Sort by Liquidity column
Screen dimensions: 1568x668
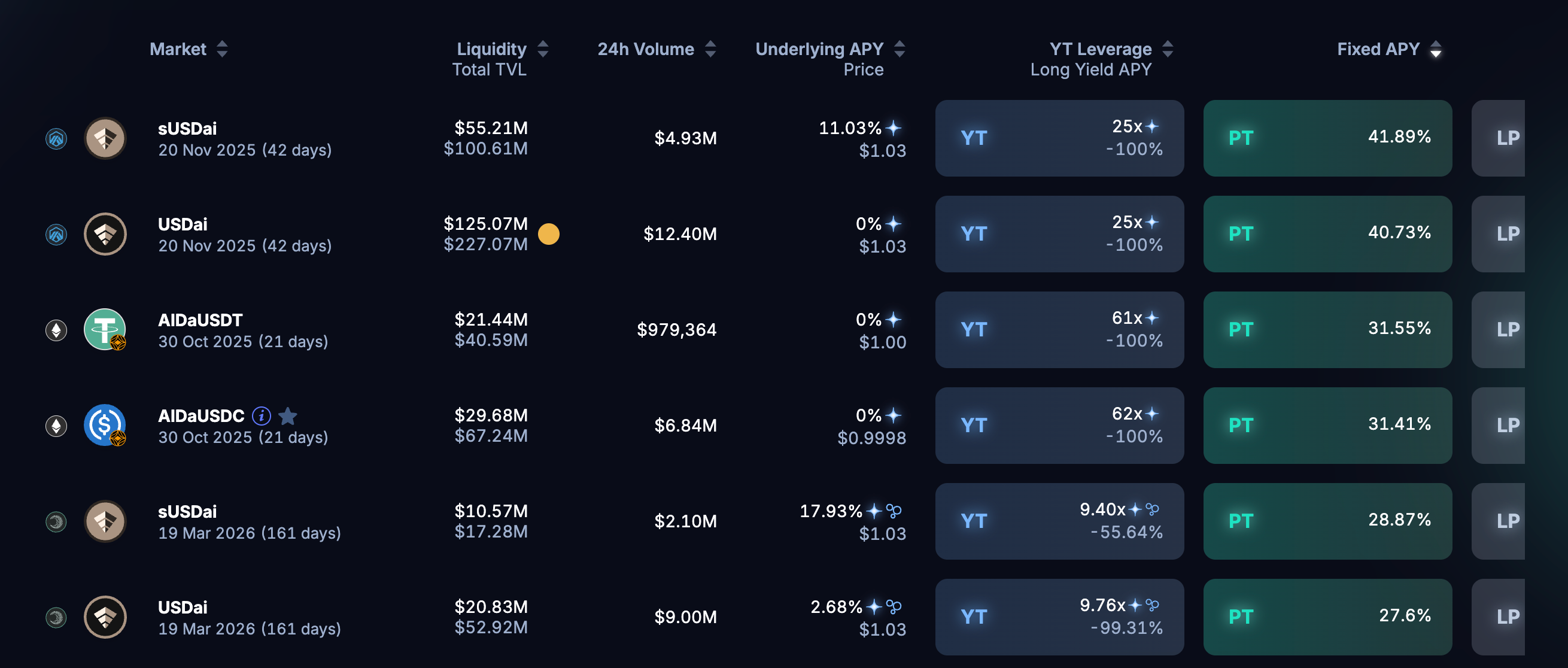pyautogui.click(x=543, y=49)
